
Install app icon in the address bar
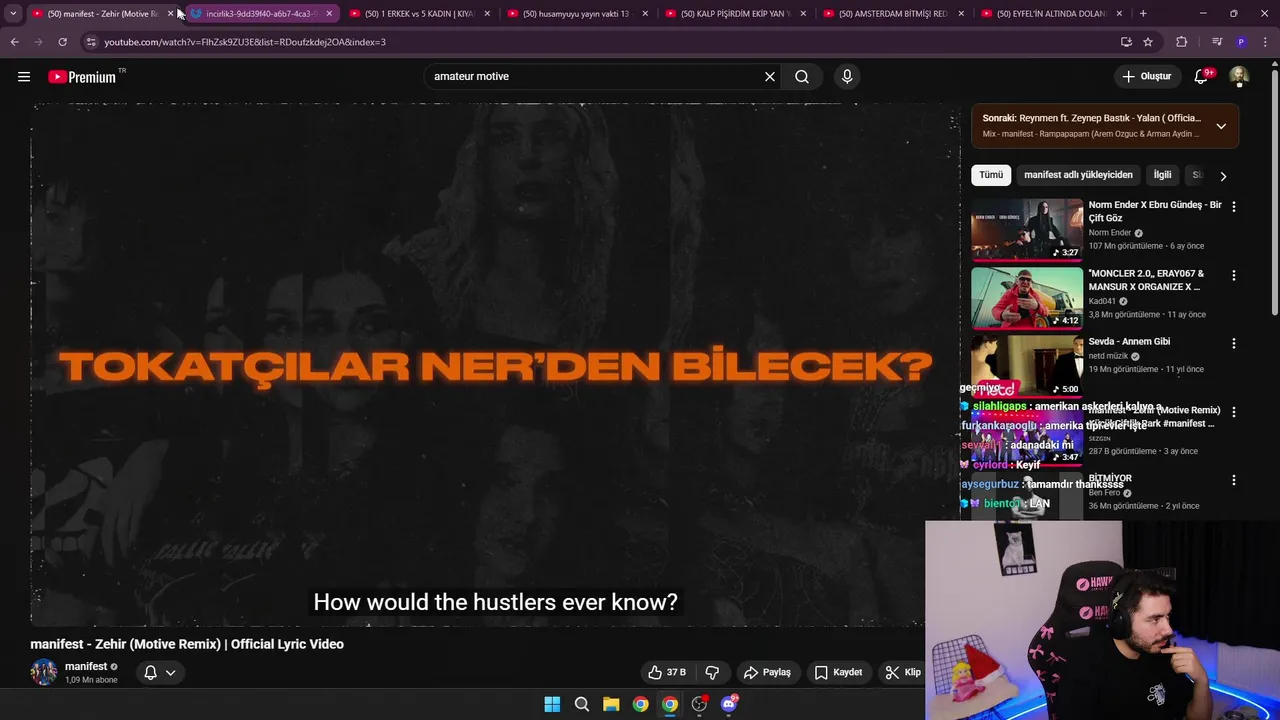(1126, 42)
